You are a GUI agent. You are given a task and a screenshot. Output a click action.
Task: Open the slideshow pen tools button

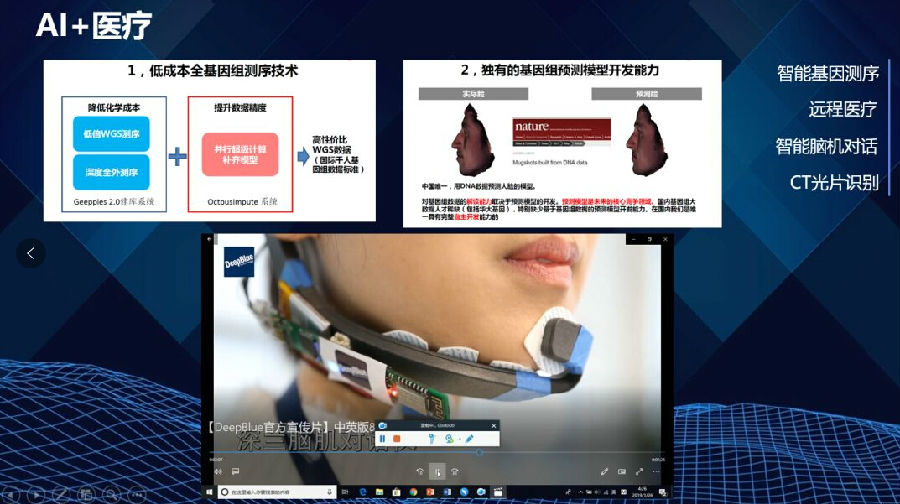coord(60,494)
